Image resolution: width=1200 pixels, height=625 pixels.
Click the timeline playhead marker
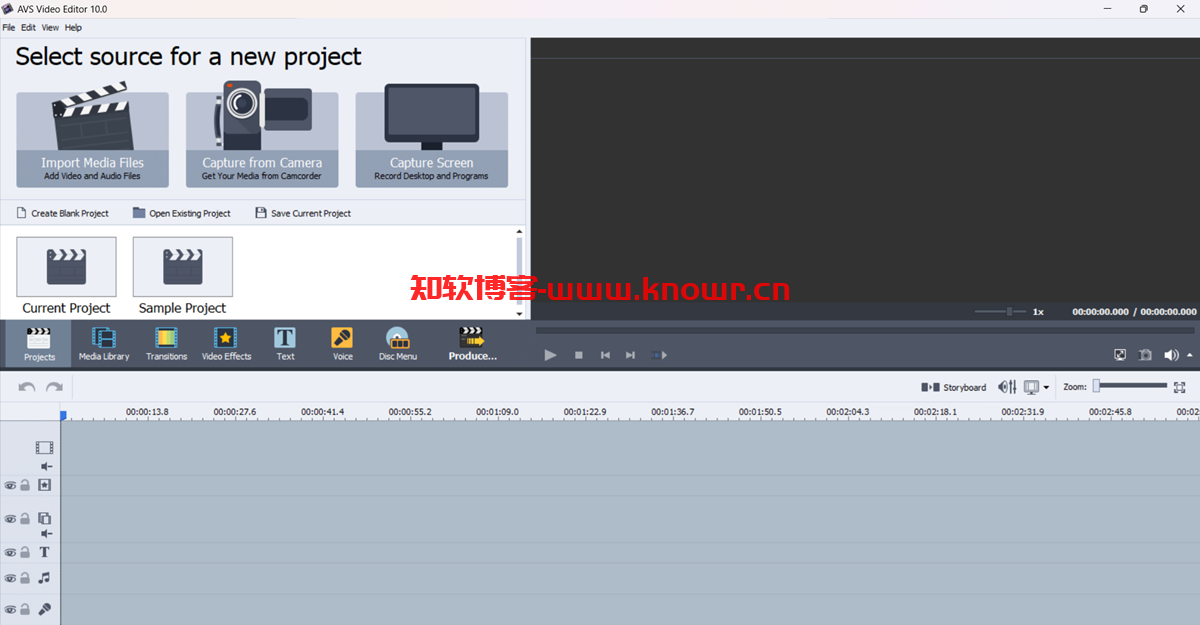pyautogui.click(x=63, y=415)
